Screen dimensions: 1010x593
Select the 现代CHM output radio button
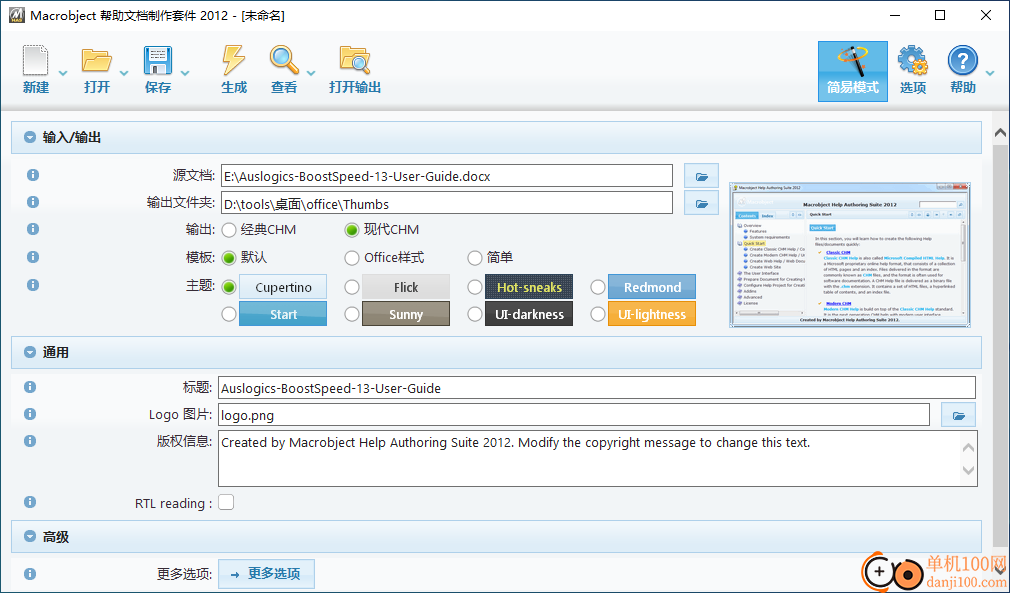pyautogui.click(x=352, y=230)
